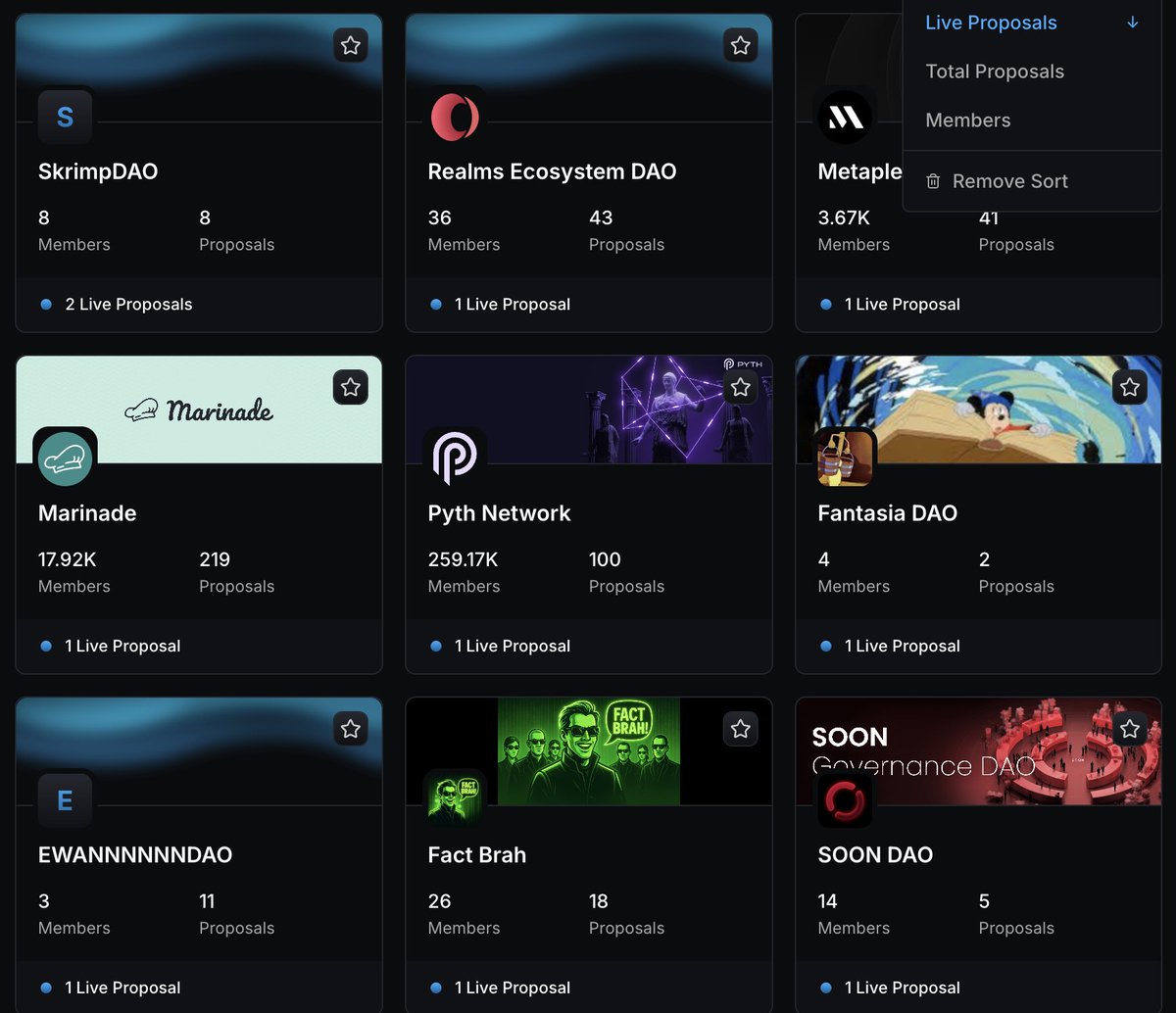Viewport: 1176px width, 1013px height.
Task: Click Metaplex's '3.67K' members count
Action: click(844, 217)
